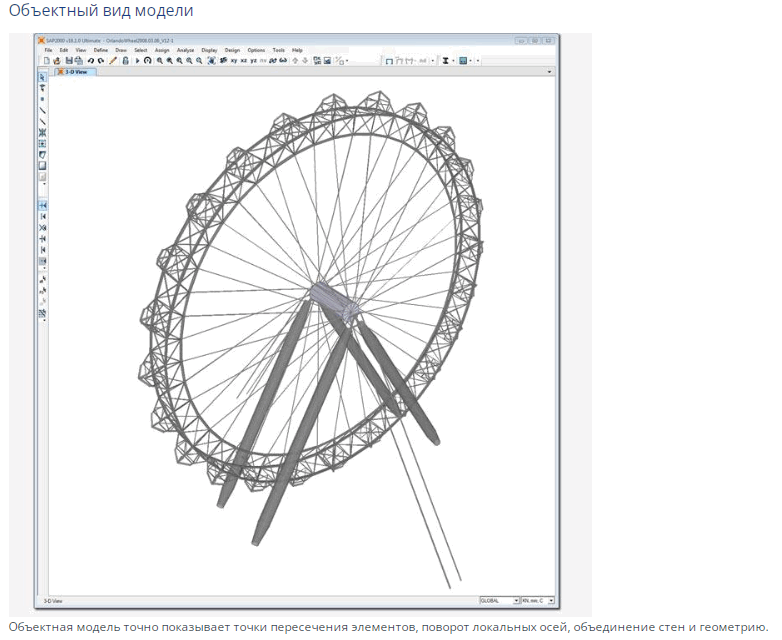The height and width of the screenshot is (640, 782).
Task: Set the view to the XZ plane
Action: (x=243, y=61)
